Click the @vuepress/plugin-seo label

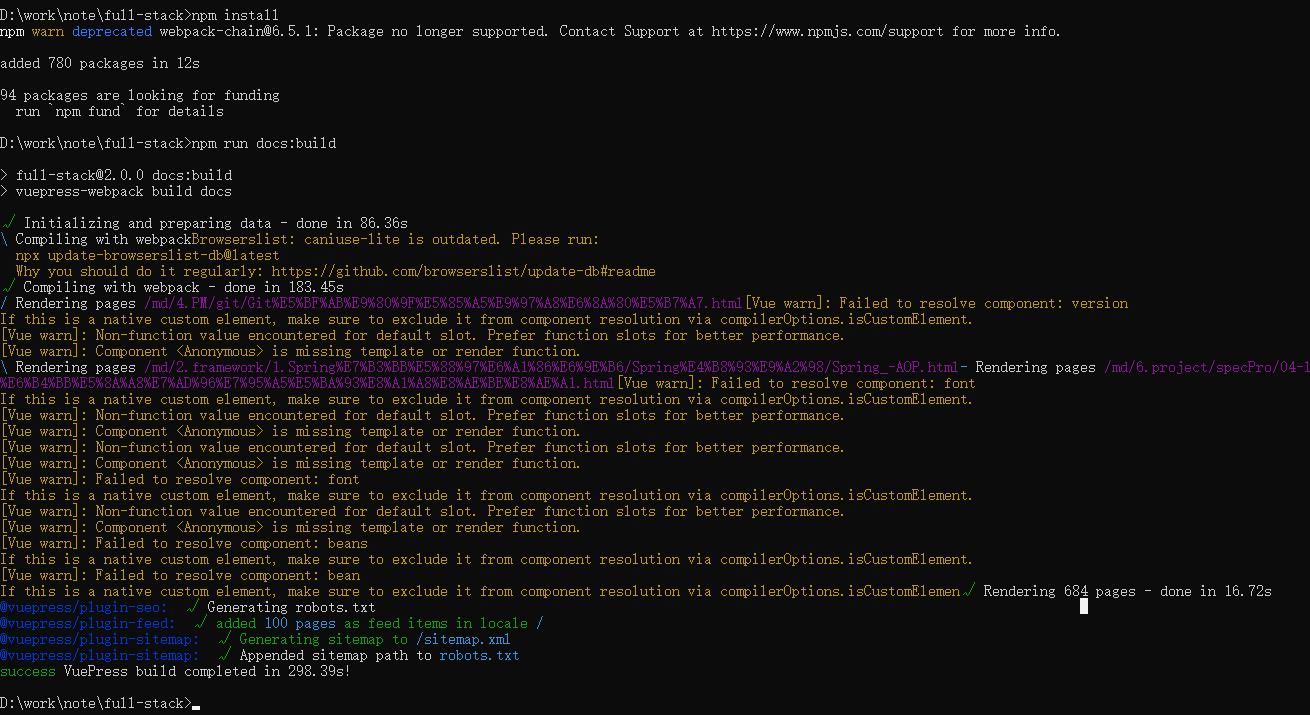[87, 607]
